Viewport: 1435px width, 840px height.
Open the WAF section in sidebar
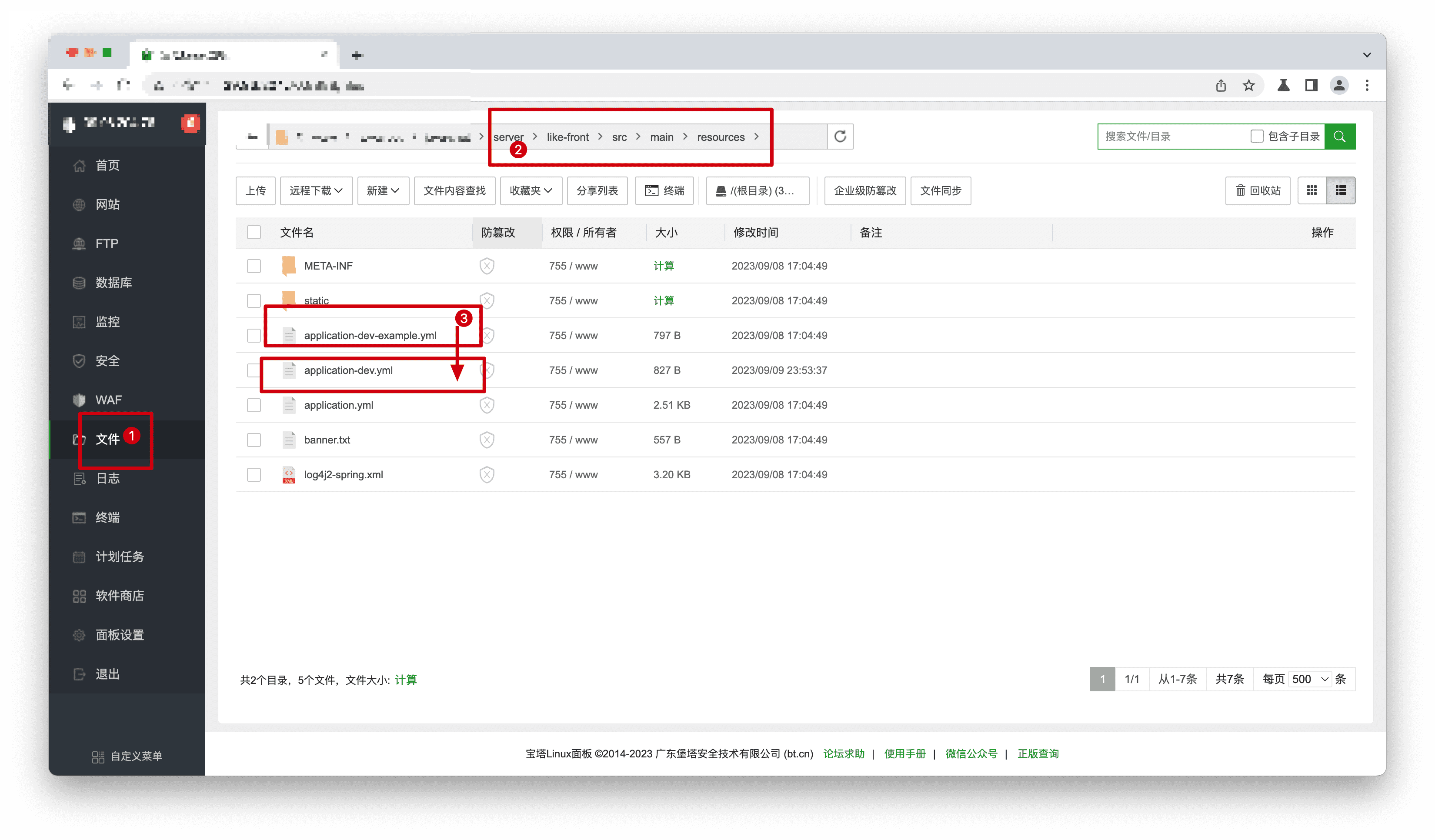(109, 399)
